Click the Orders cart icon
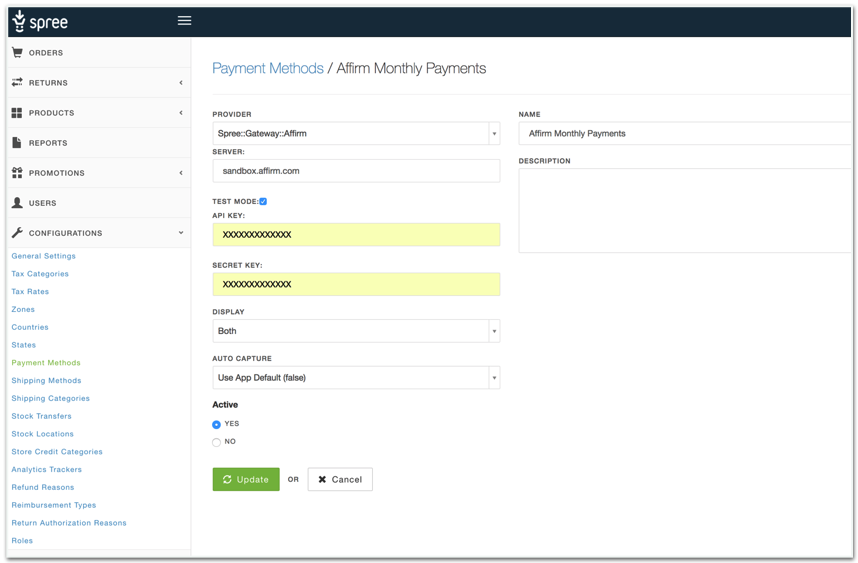The height and width of the screenshot is (563, 858). point(18,53)
